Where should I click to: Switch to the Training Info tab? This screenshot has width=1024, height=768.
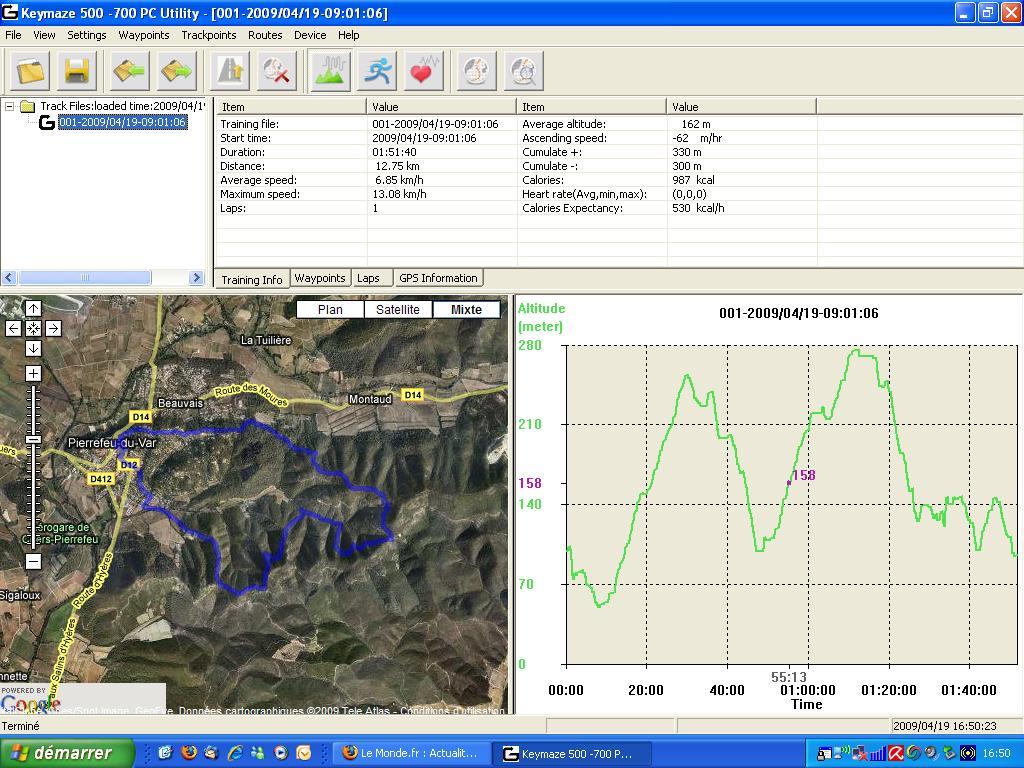pyautogui.click(x=251, y=280)
